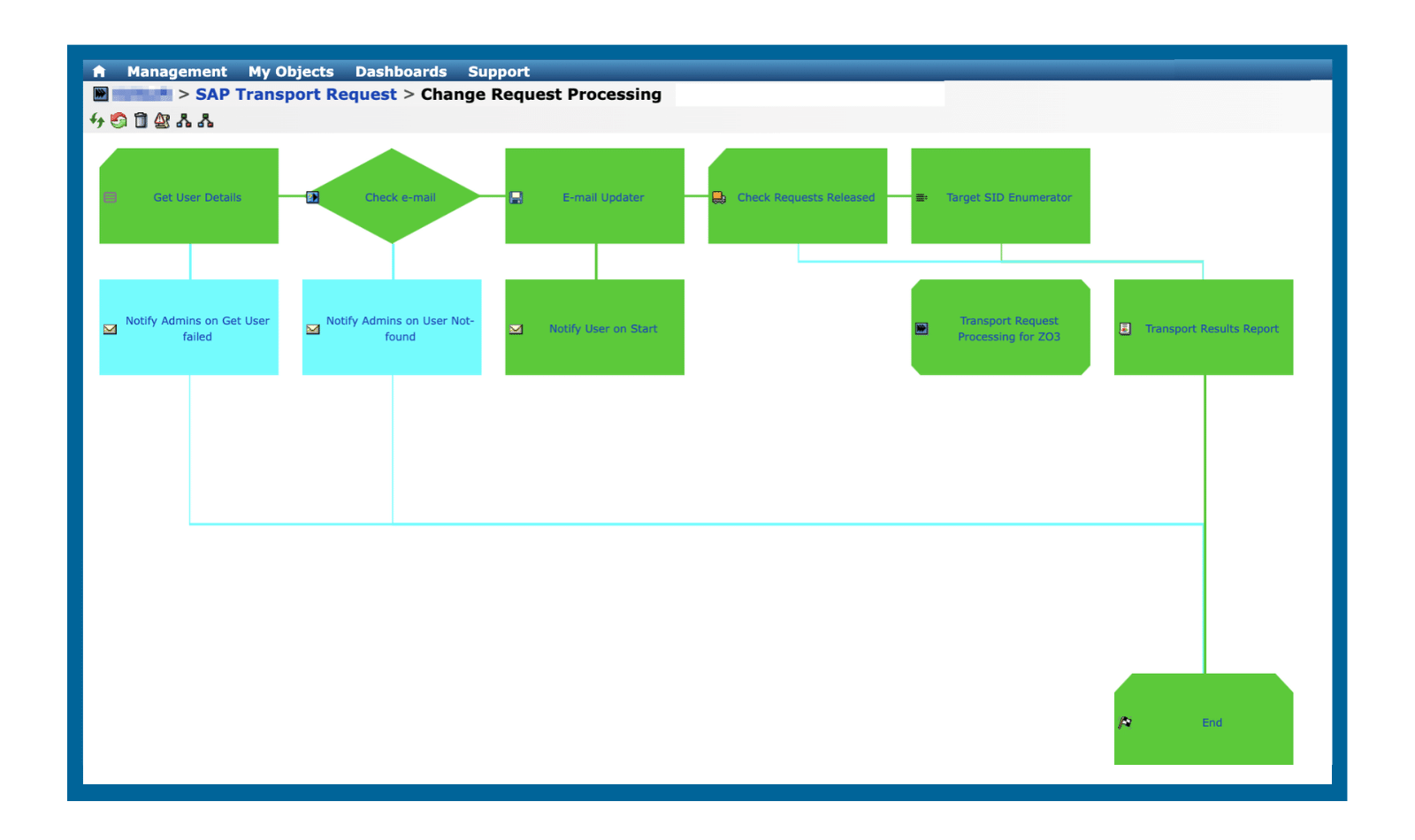The width and height of the screenshot is (1415, 840).
Task: Click the envelope icon on Notify User on Start
Action: [x=516, y=328]
